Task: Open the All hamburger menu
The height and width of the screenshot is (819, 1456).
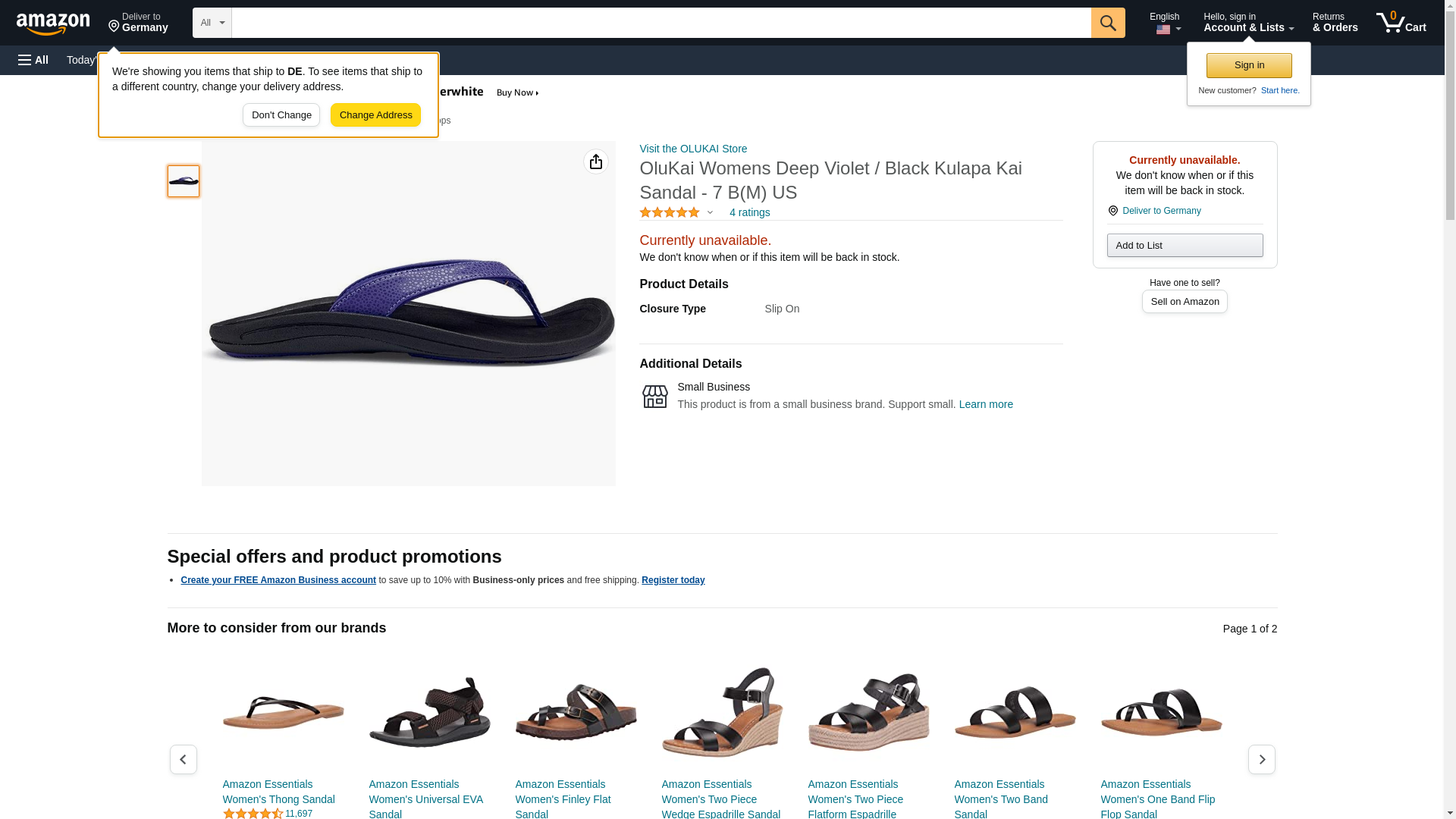Action: [x=33, y=60]
